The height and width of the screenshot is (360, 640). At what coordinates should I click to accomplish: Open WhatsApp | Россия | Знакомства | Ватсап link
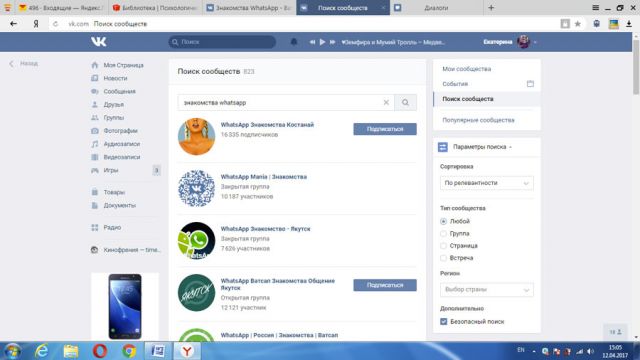click(x=279, y=335)
